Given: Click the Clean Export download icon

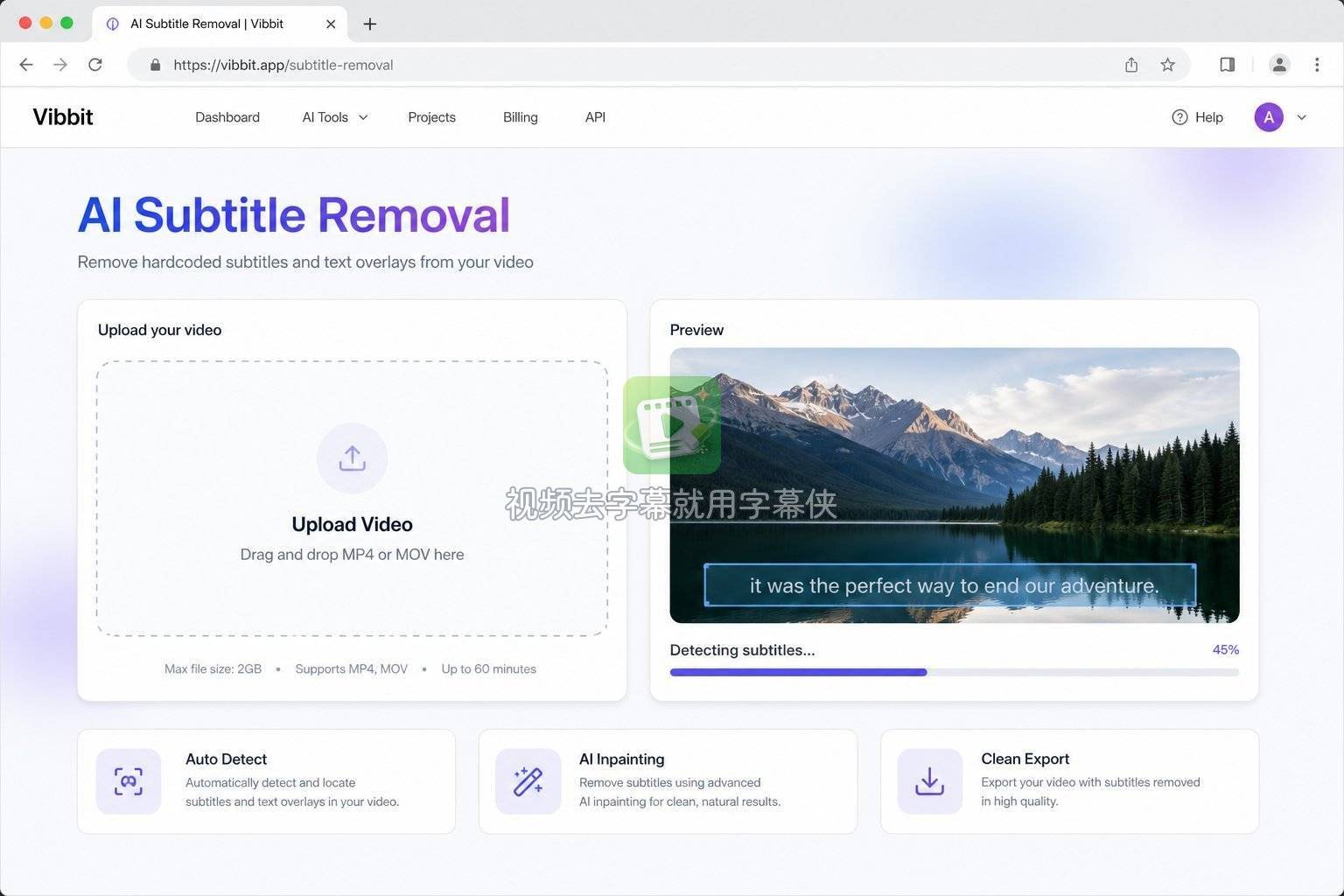Looking at the screenshot, I should (929, 781).
